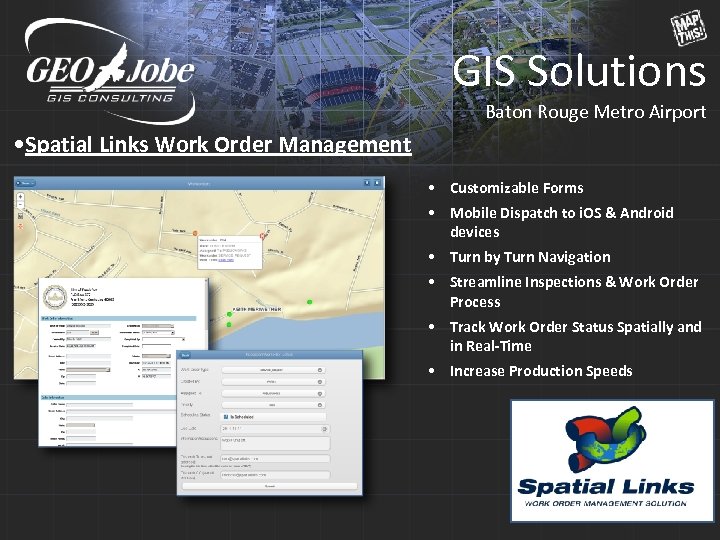Select the lowest green map marker

coord(229,325)
